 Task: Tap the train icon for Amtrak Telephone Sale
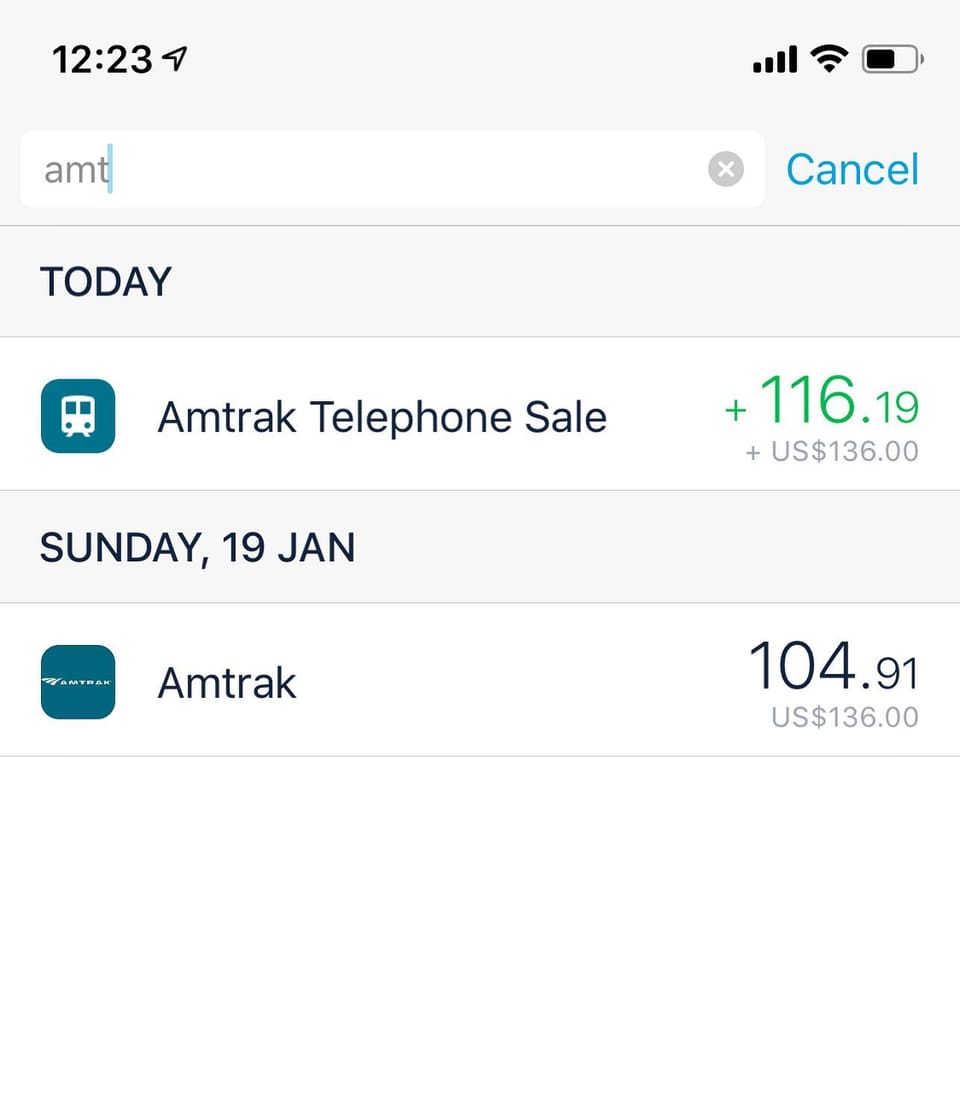(78, 415)
